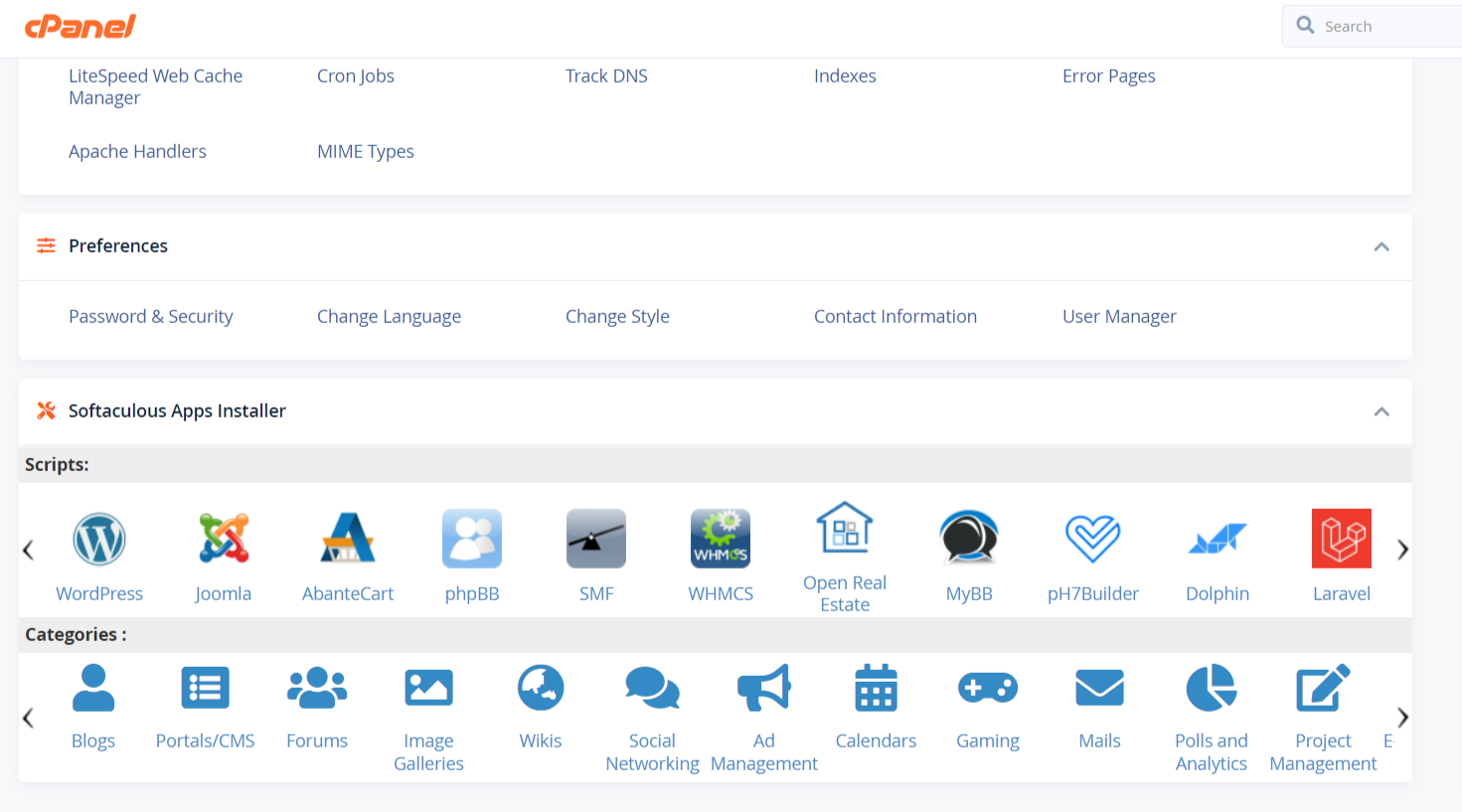Image resolution: width=1462 pixels, height=812 pixels.
Task: Open the Mails envelope icon
Action: coord(1100,688)
